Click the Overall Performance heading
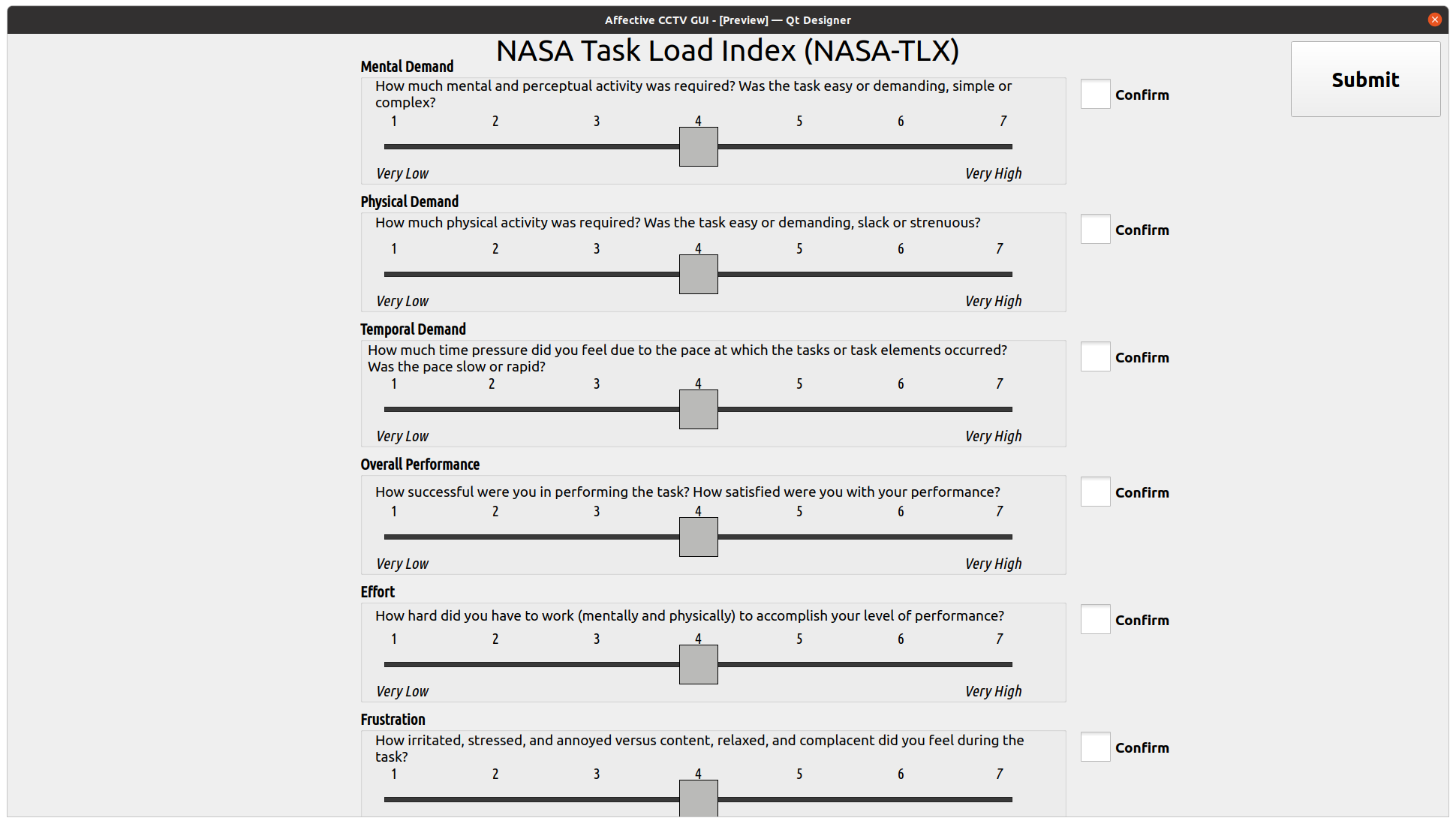 coord(420,465)
